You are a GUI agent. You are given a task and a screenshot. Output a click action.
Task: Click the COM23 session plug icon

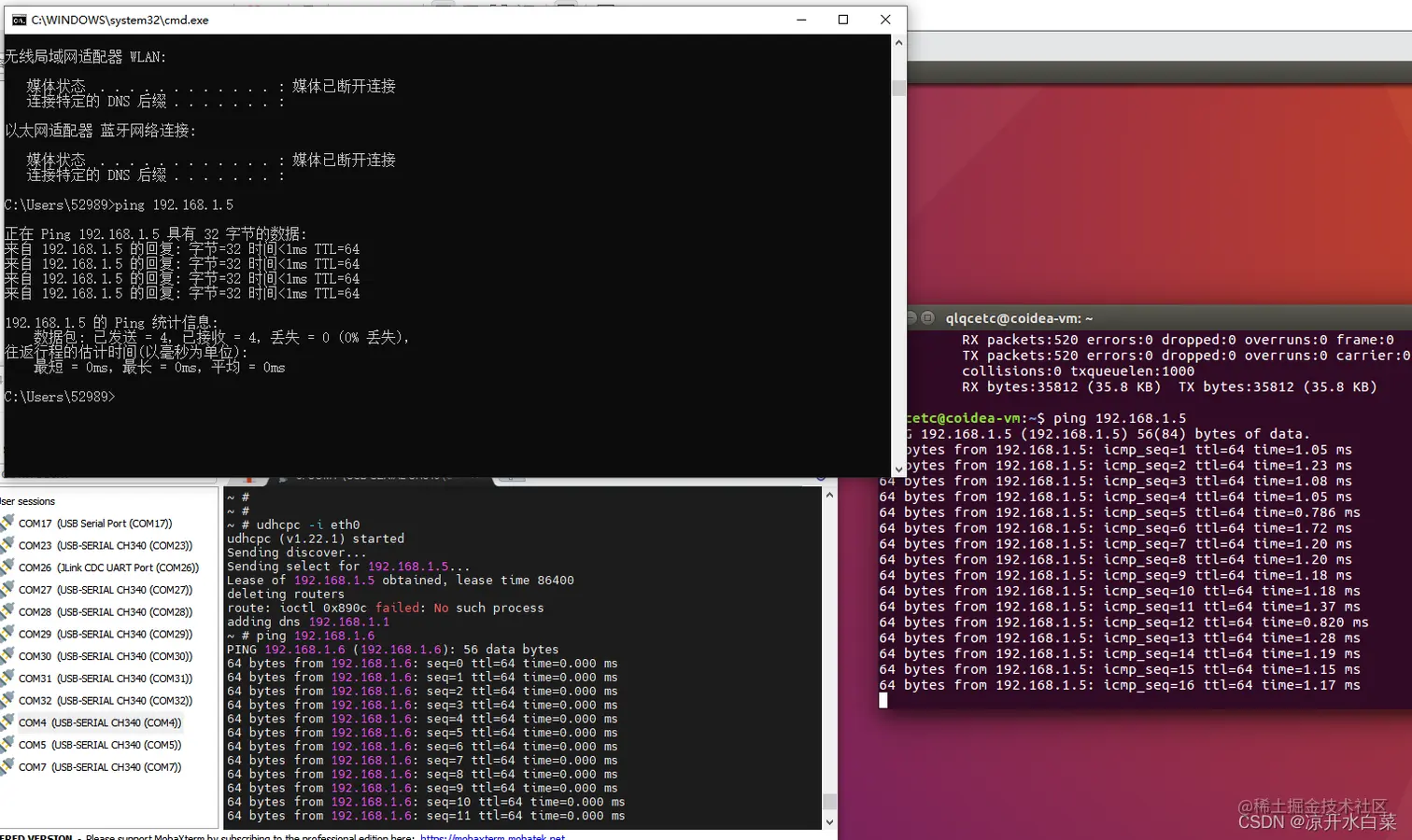[x=7, y=545]
